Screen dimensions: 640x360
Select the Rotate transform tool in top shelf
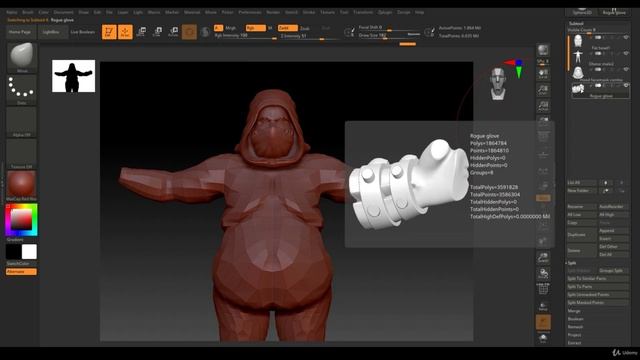(x=173, y=31)
